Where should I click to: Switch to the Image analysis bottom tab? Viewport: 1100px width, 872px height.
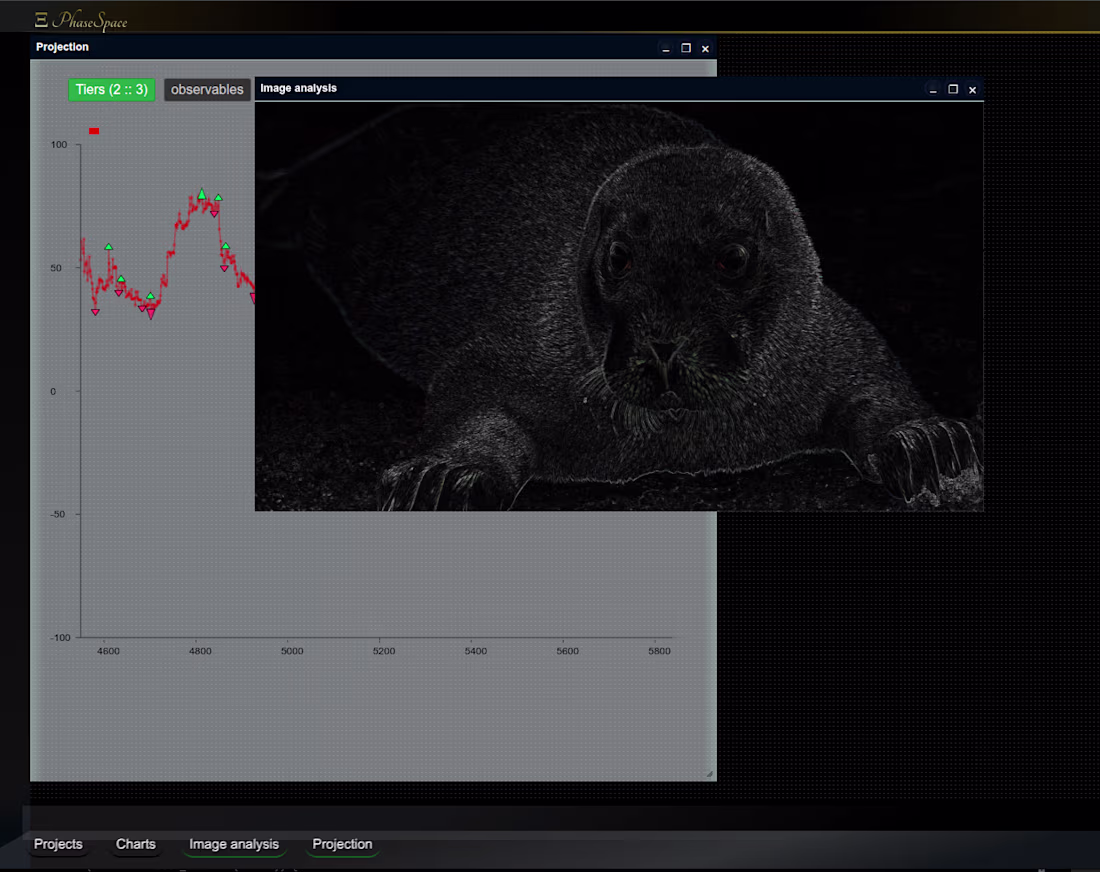[x=234, y=844]
